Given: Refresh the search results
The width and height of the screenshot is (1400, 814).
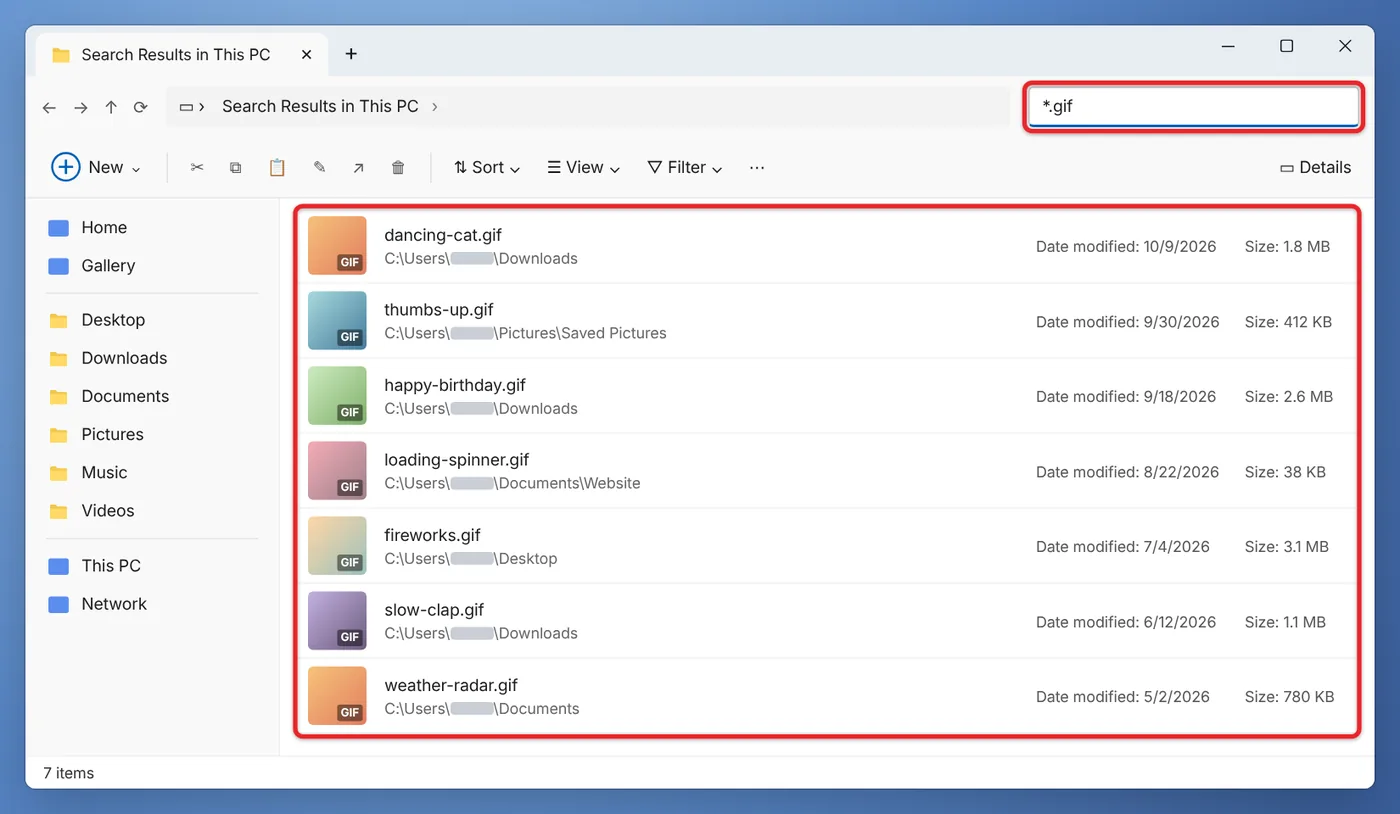Looking at the screenshot, I should [x=141, y=107].
